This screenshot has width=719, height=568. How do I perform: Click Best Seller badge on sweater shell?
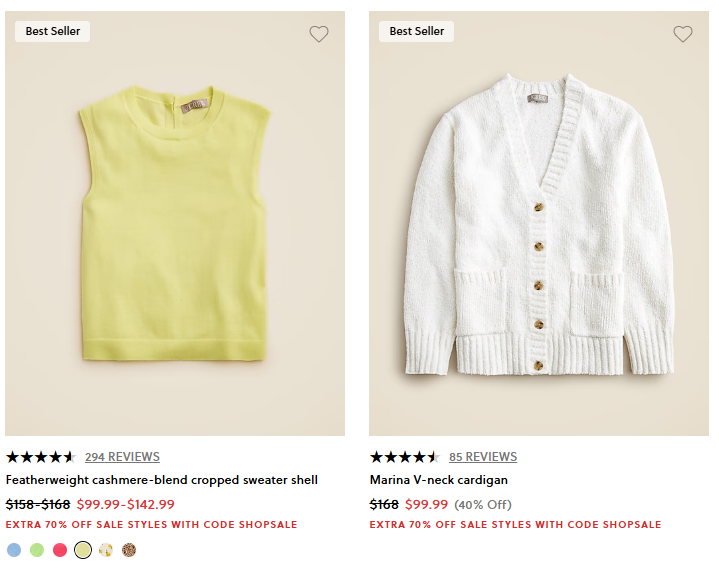click(x=53, y=31)
